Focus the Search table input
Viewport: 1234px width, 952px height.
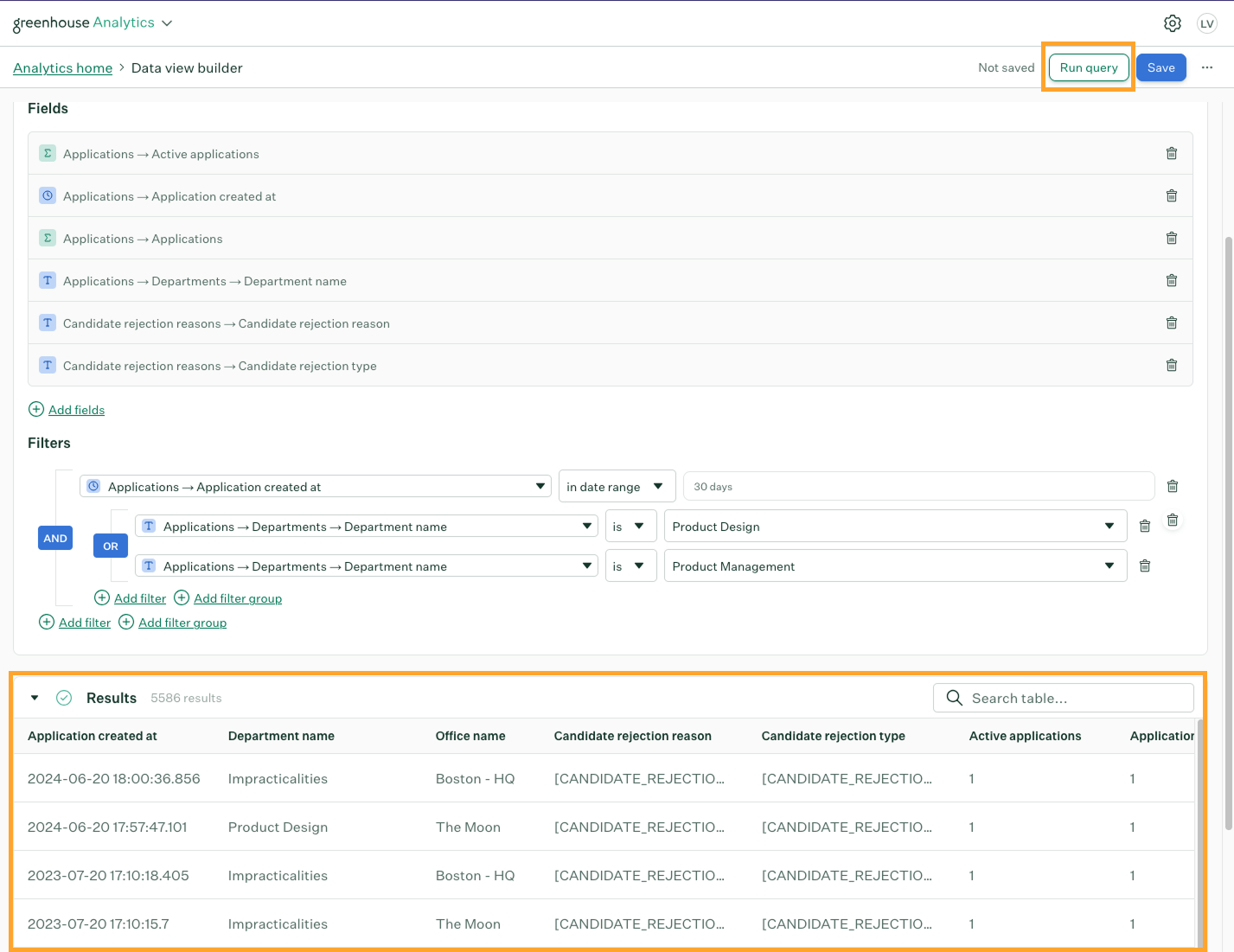pyautogui.click(x=1064, y=698)
